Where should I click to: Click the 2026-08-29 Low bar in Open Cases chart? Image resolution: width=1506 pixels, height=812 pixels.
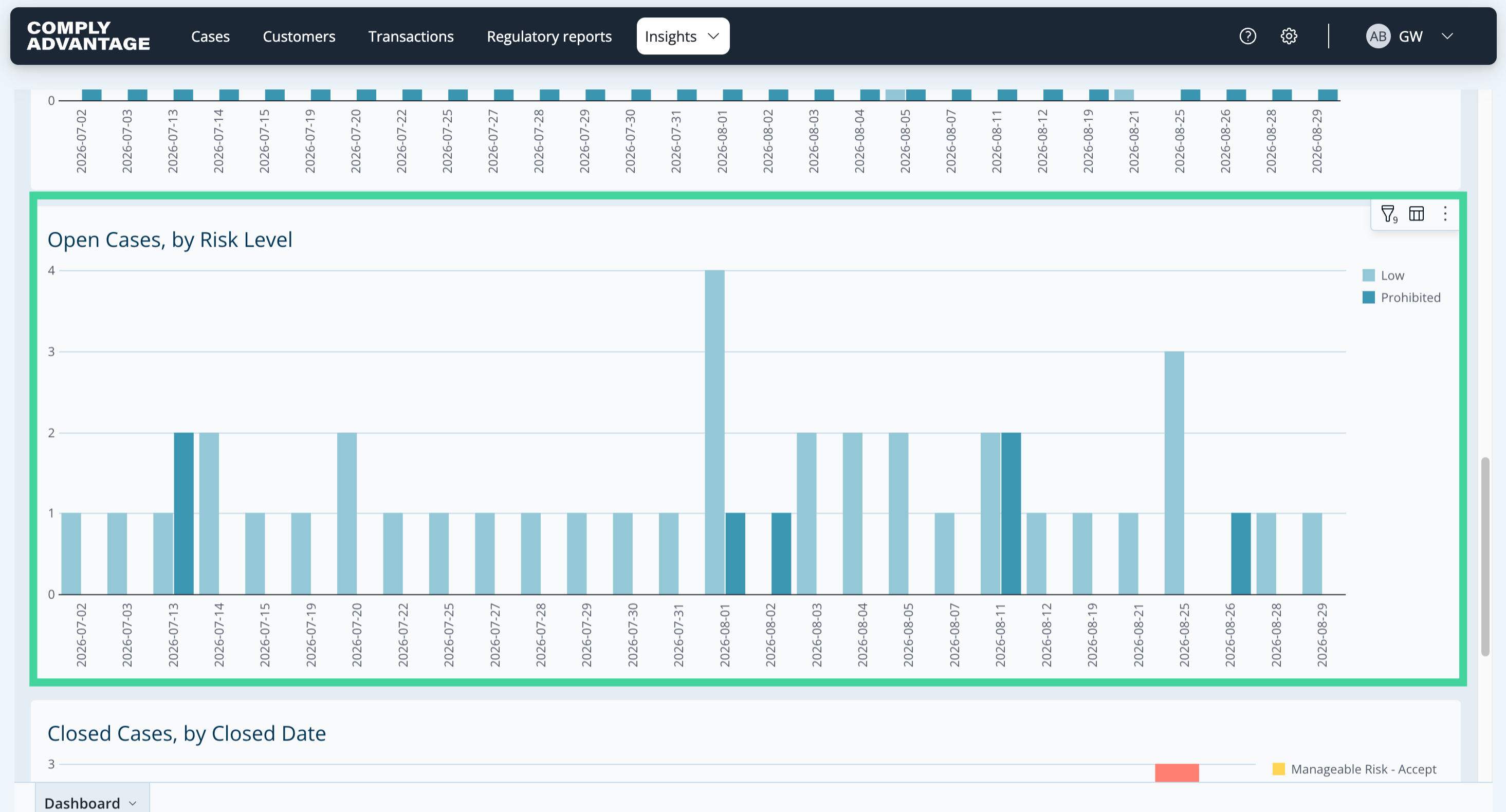pyautogui.click(x=1312, y=553)
